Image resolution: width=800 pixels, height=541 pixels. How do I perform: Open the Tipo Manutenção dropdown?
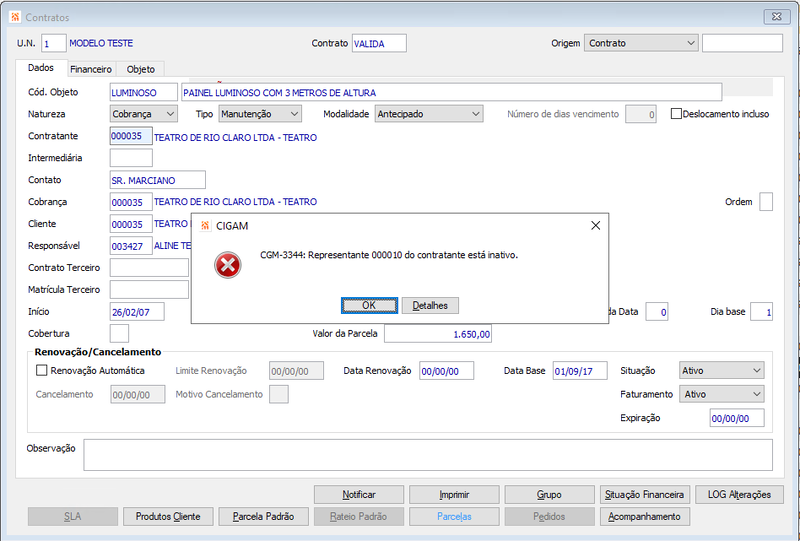(x=260, y=114)
